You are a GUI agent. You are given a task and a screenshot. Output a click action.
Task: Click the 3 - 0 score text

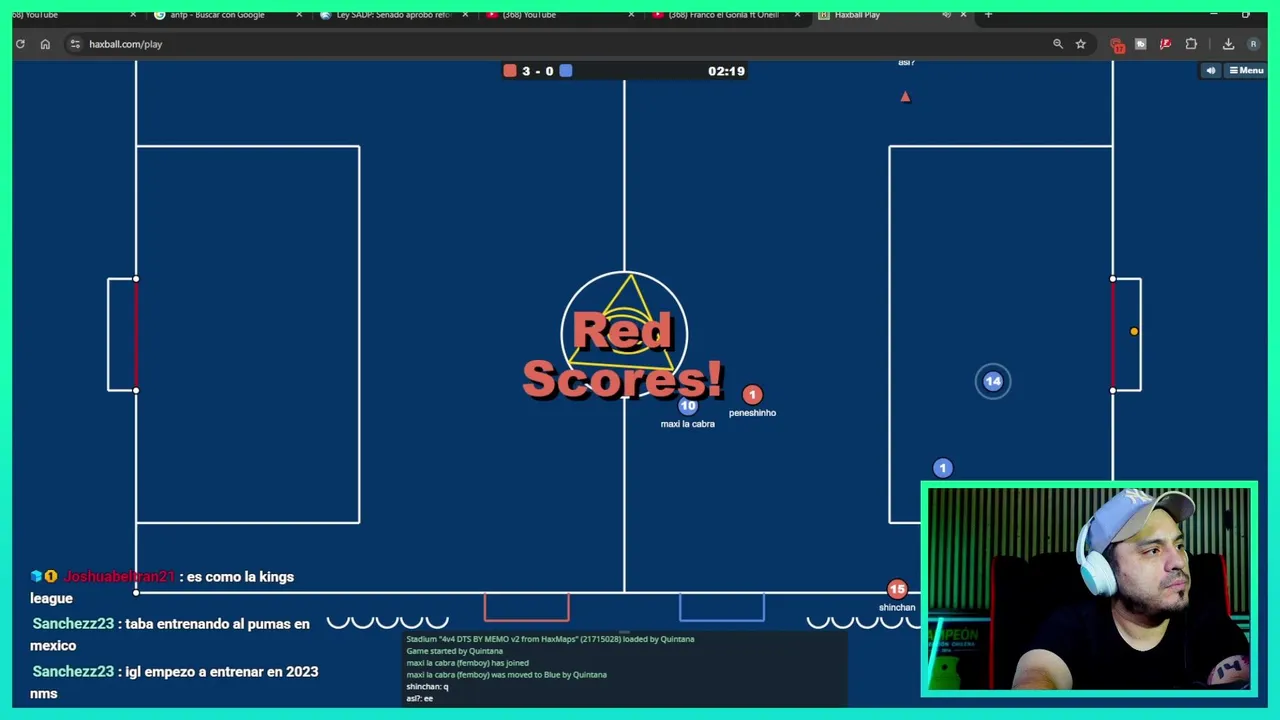coord(538,71)
